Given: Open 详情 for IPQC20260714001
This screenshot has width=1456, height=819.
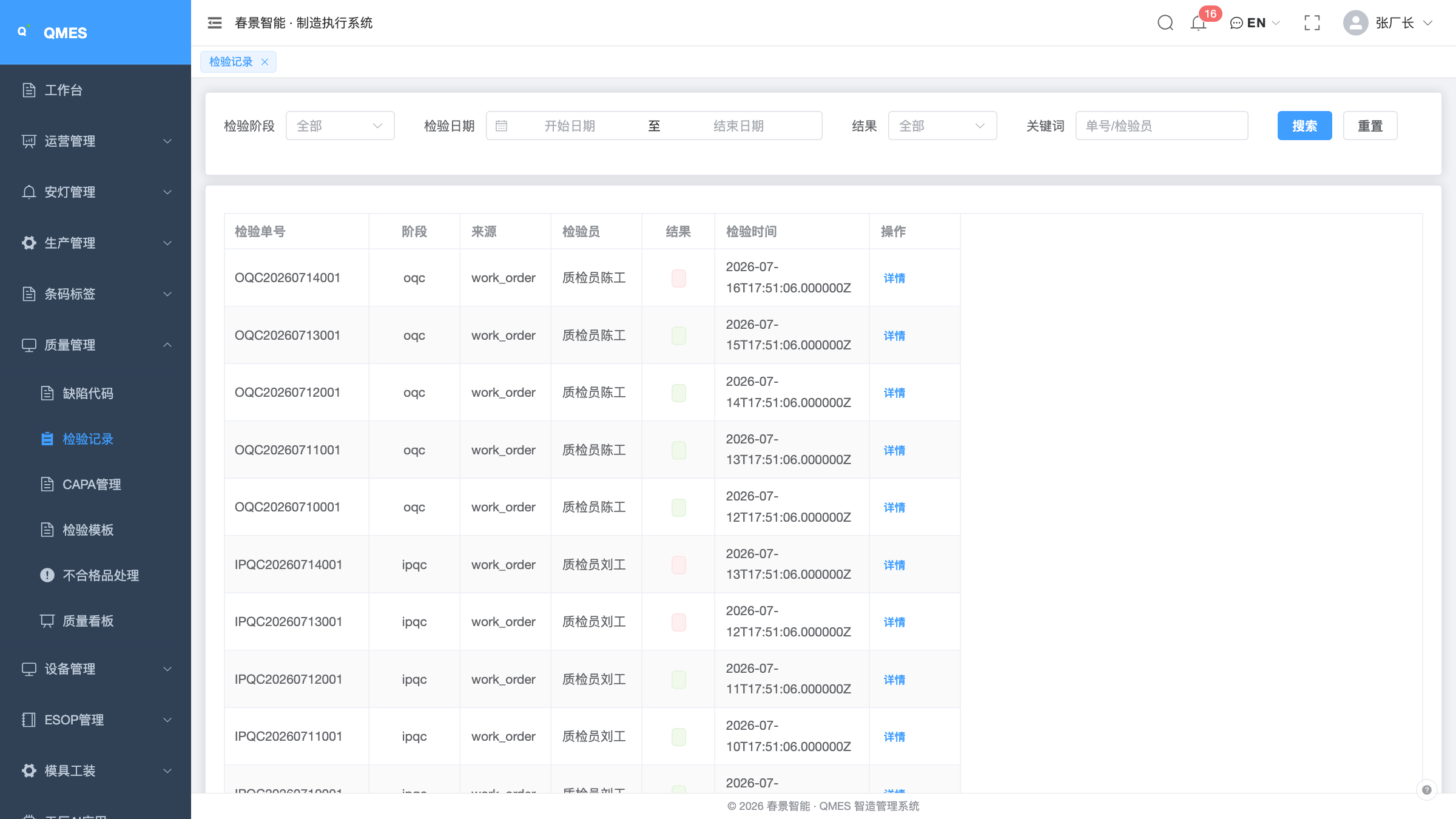Looking at the screenshot, I should coord(894,565).
